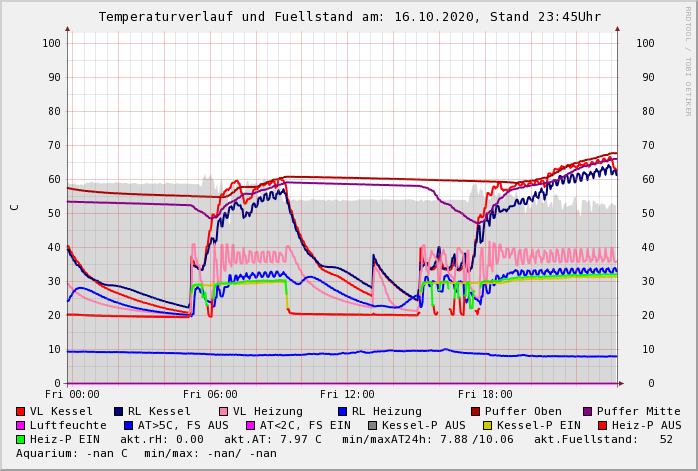Click the dark red Puffer Oben swatch
698x471 pixels.
tap(476, 411)
